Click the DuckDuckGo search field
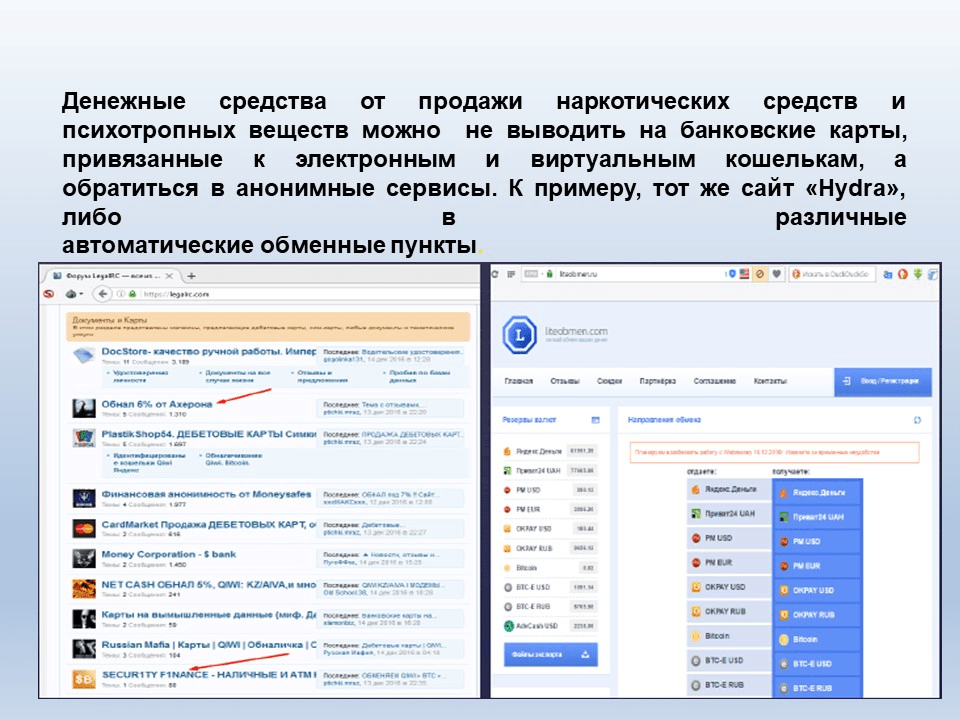960x720 pixels. coord(833,274)
